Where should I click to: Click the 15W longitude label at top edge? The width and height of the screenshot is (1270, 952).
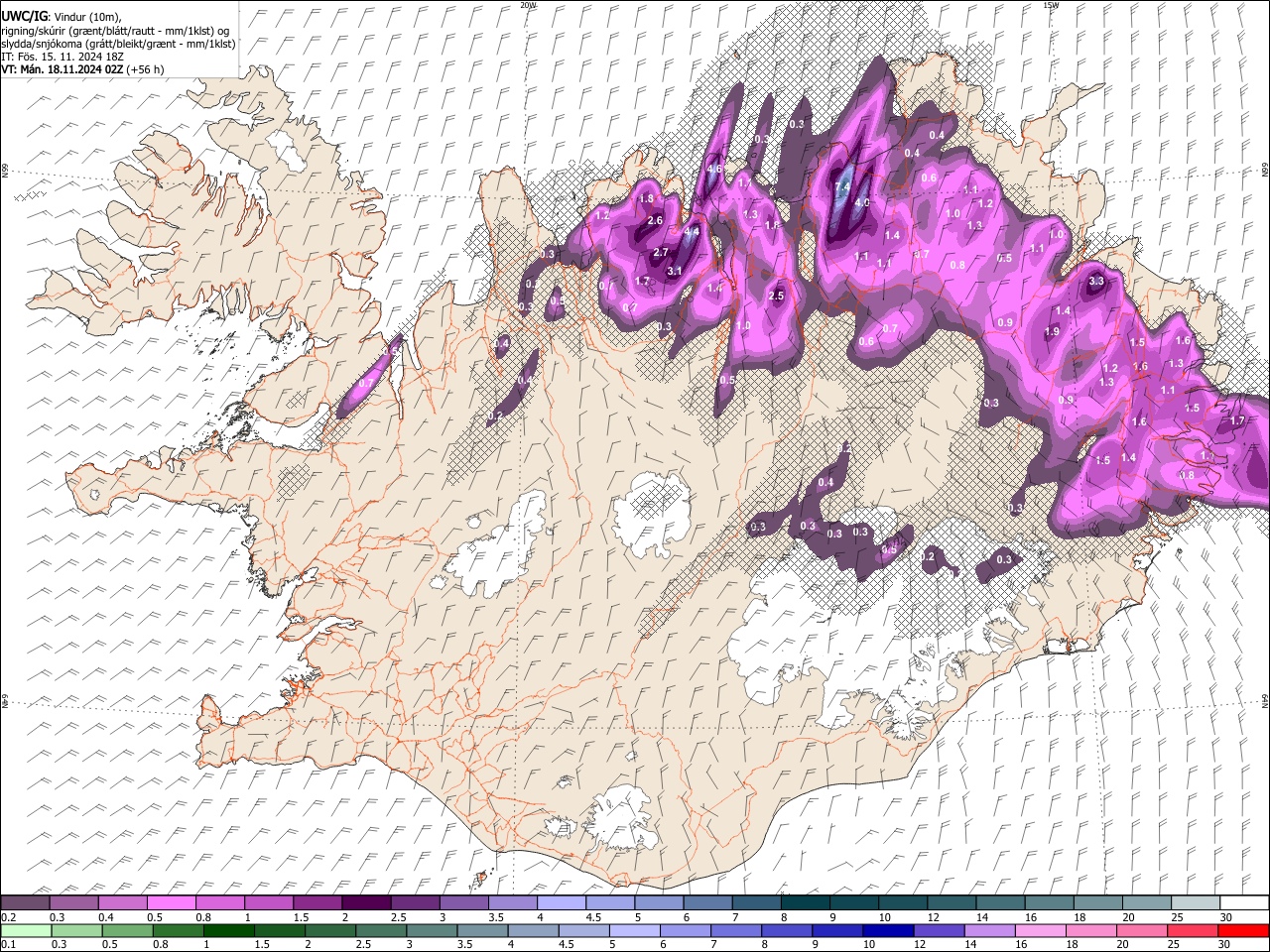pos(1051,5)
